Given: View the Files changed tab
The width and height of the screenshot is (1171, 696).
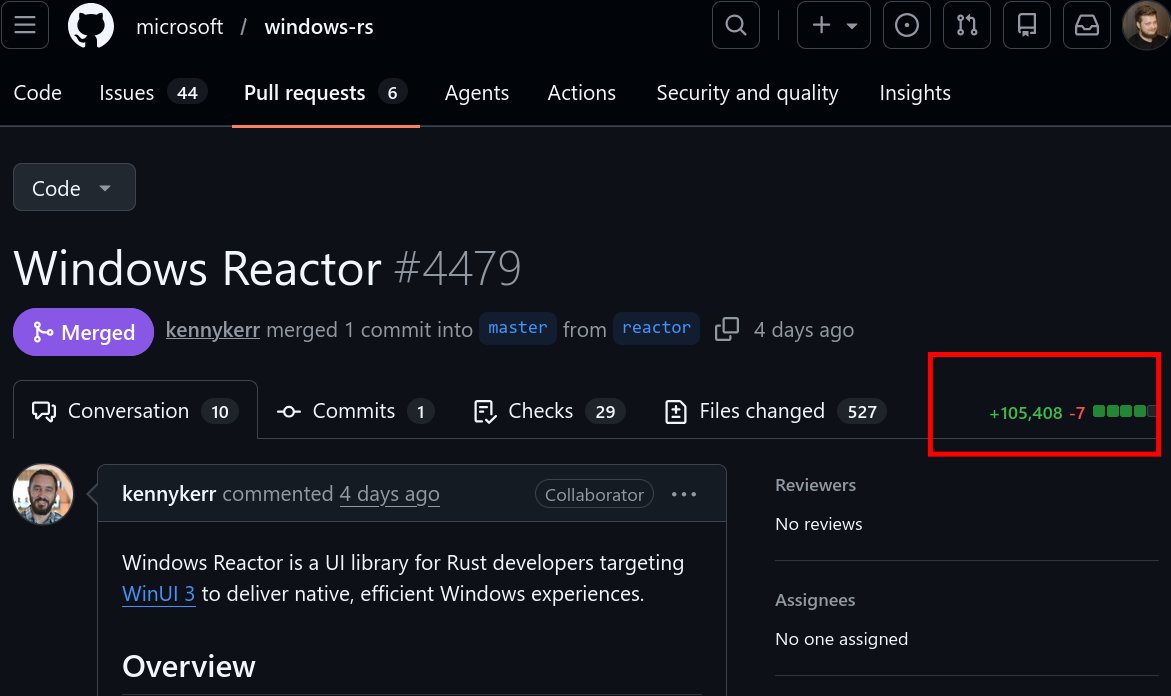Looking at the screenshot, I should point(775,411).
